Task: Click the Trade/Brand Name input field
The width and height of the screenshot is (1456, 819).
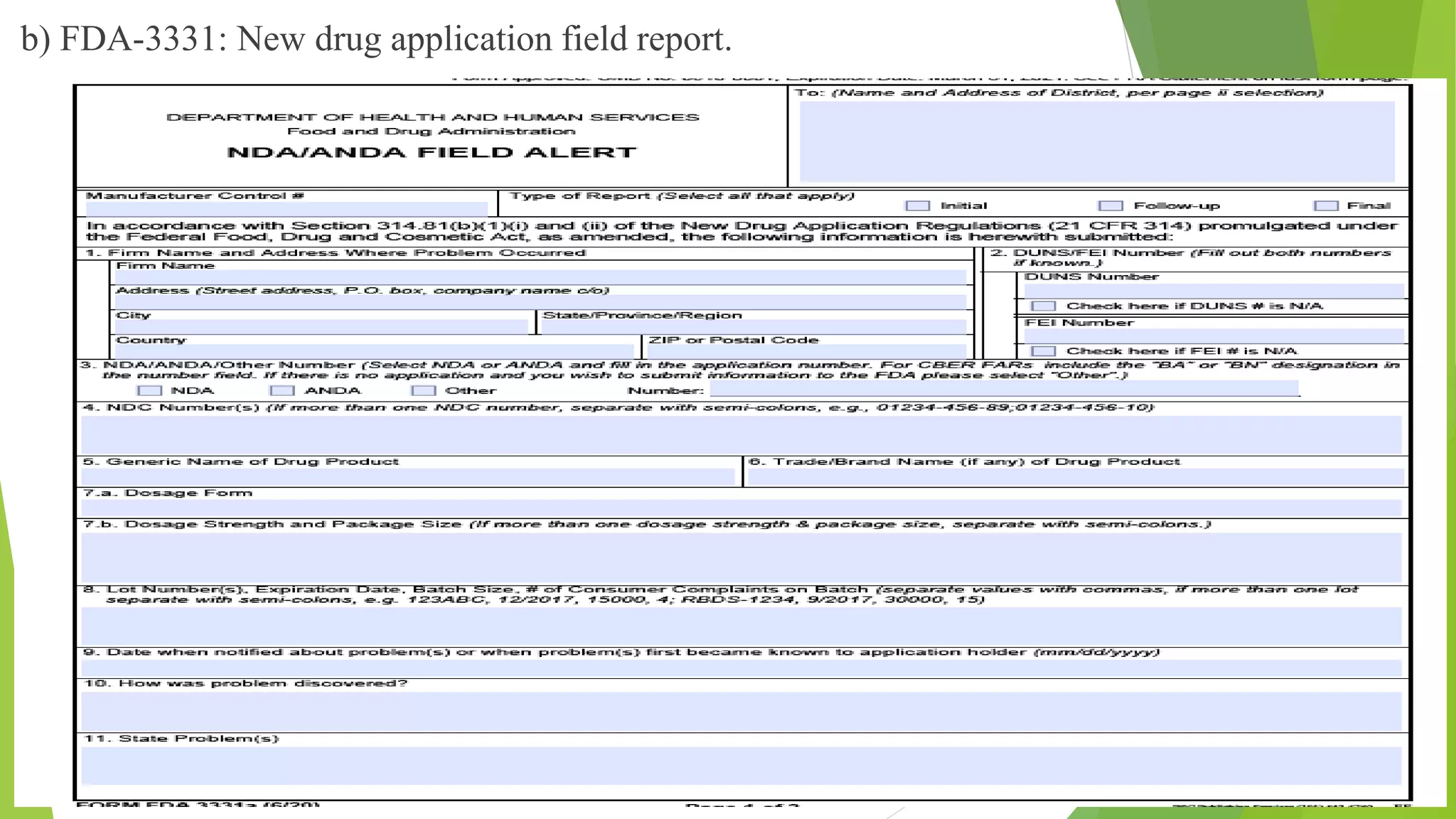Action: [1075, 477]
